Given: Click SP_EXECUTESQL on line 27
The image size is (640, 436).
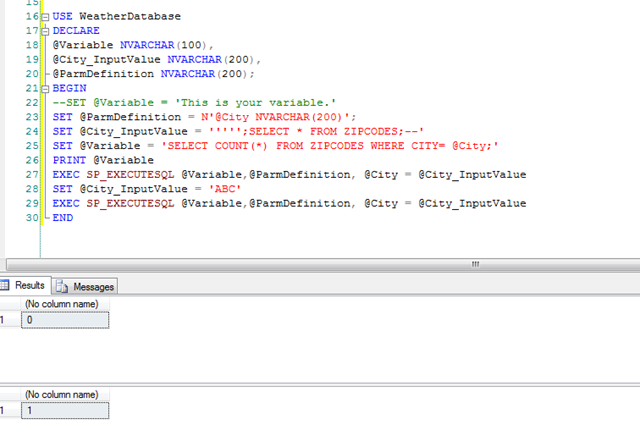Looking at the screenshot, I should [x=130, y=175].
